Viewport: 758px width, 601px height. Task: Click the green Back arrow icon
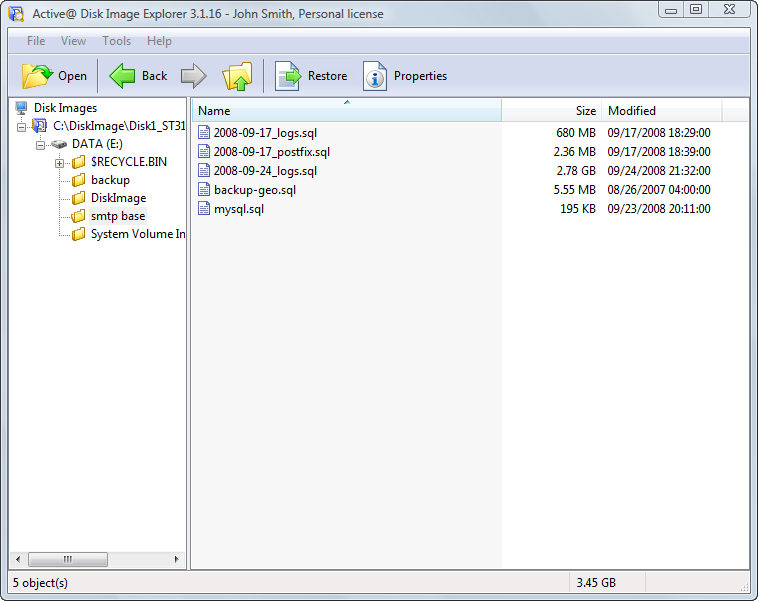122,76
